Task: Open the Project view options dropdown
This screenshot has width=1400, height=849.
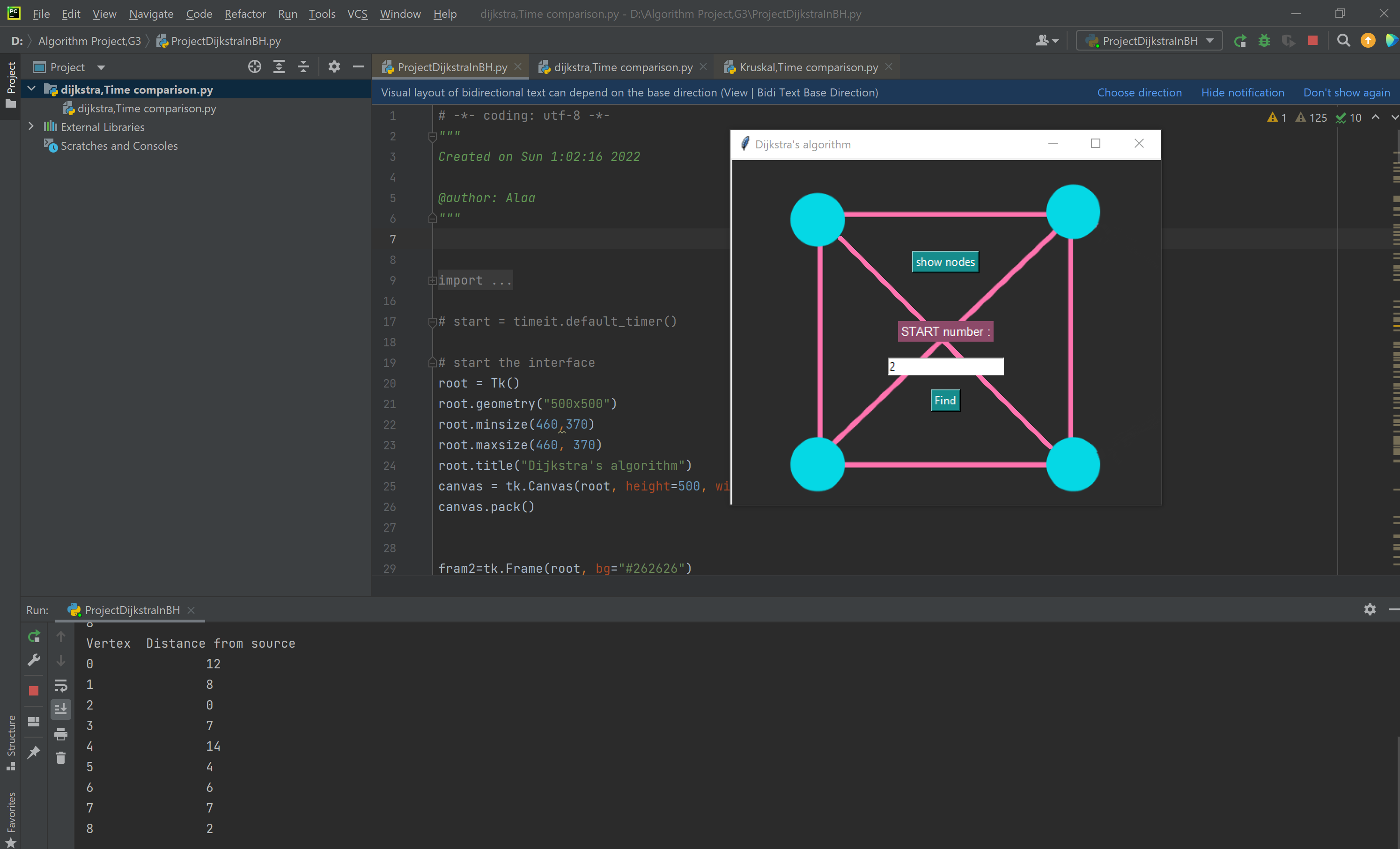Action: (x=102, y=66)
